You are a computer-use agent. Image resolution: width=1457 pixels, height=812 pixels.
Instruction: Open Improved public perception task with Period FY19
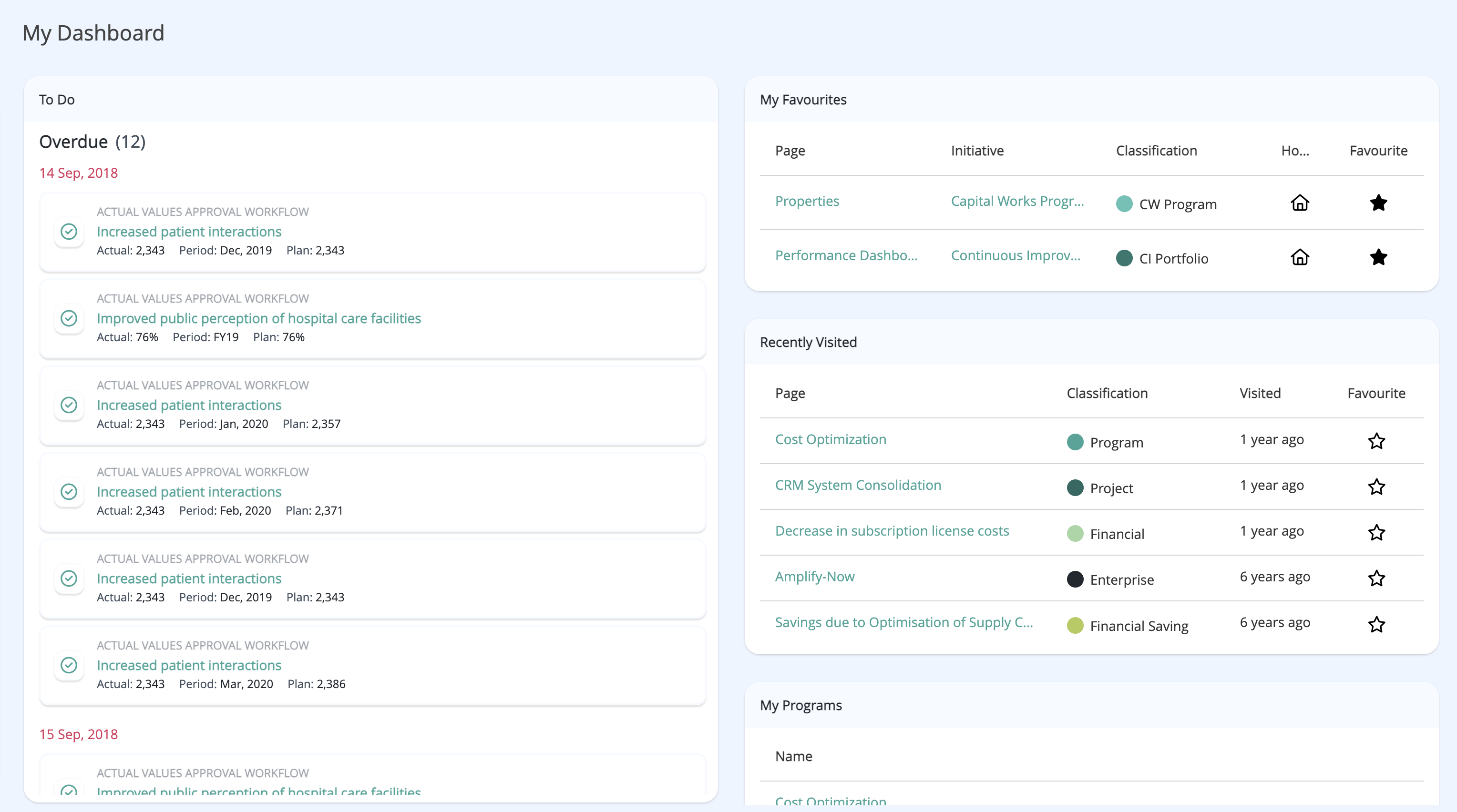(258, 318)
